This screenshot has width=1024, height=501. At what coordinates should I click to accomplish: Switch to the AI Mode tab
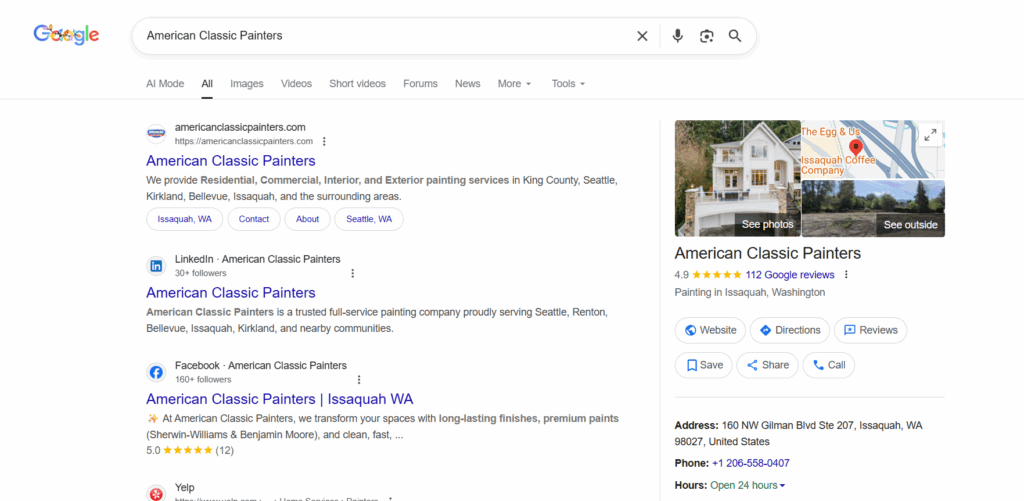pyautogui.click(x=165, y=84)
